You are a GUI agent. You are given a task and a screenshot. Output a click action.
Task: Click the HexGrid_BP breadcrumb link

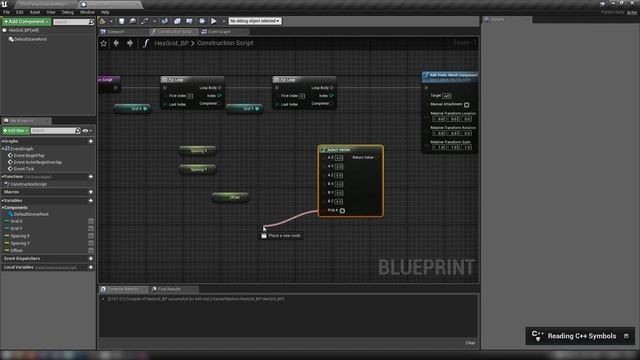point(171,43)
